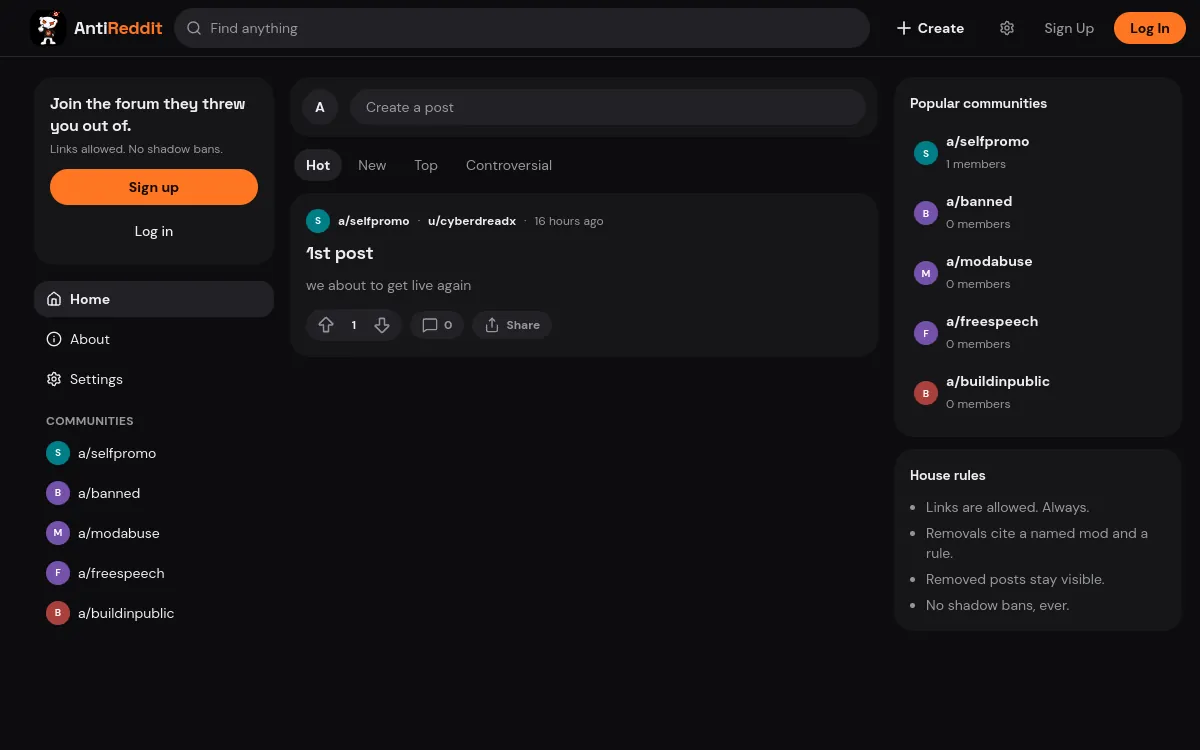Click the 'House rules' heading
Screen dimensions: 1200x750
(x=948, y=475)
